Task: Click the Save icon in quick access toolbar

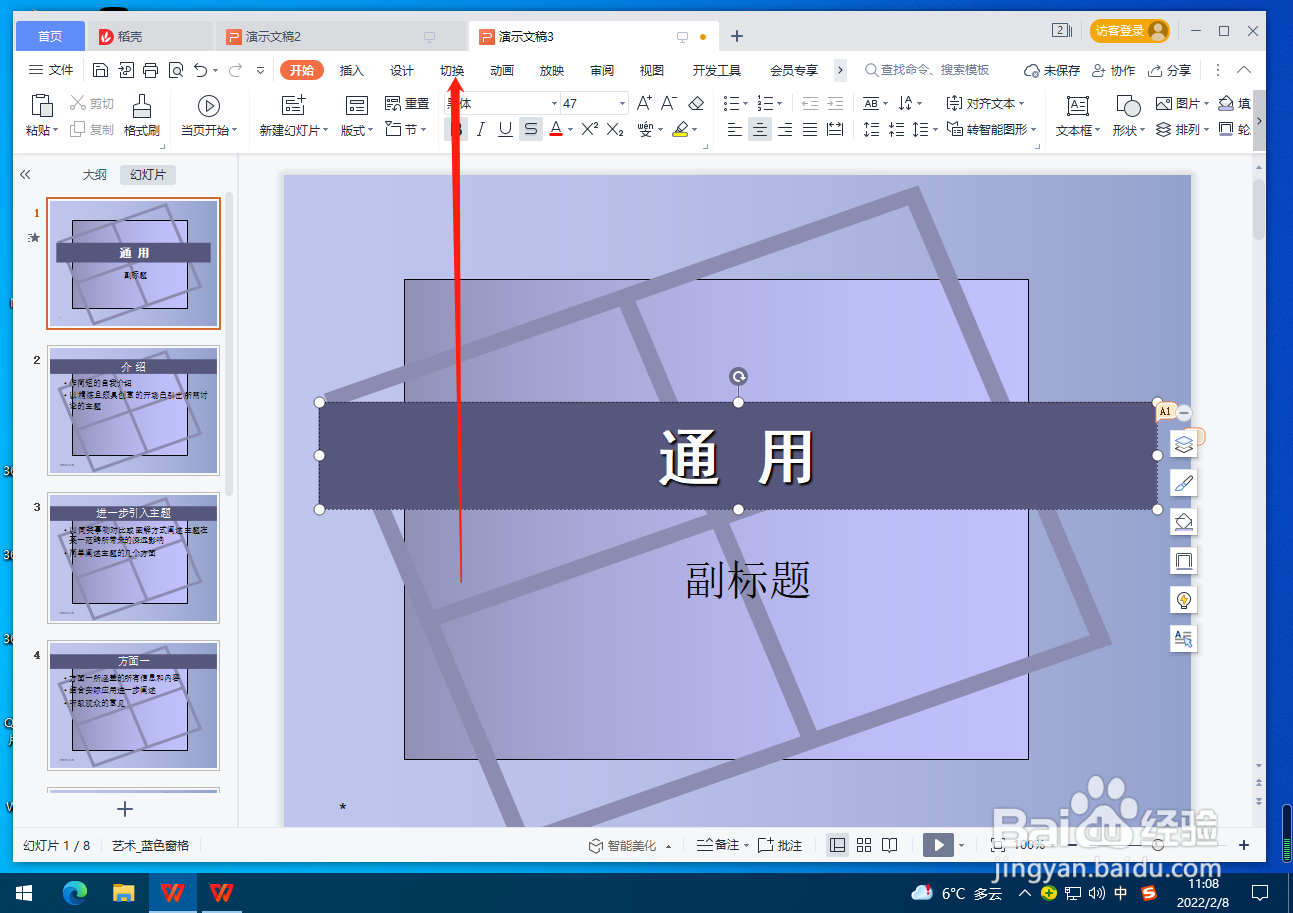Action: 100,70
